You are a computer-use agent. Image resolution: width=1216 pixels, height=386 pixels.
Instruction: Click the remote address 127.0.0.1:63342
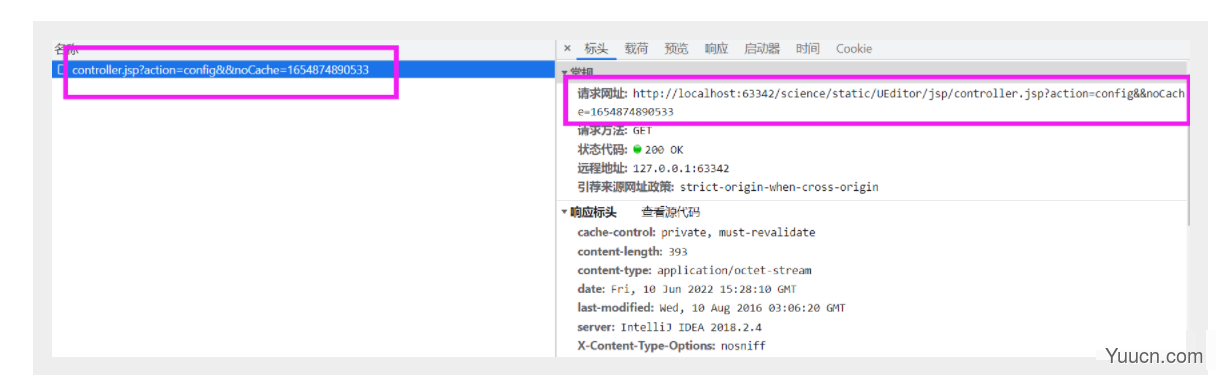point(681,168)
